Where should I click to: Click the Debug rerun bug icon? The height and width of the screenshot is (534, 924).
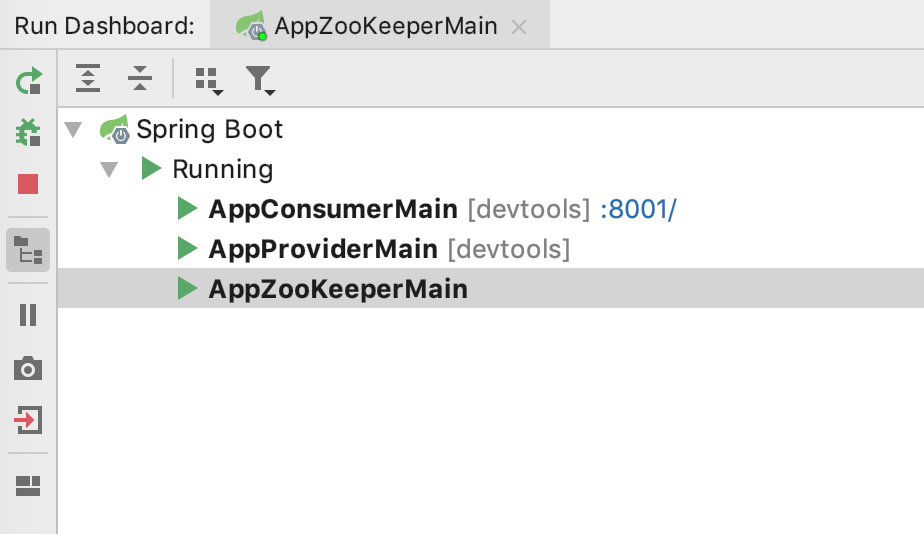click(x=28, y=132)
